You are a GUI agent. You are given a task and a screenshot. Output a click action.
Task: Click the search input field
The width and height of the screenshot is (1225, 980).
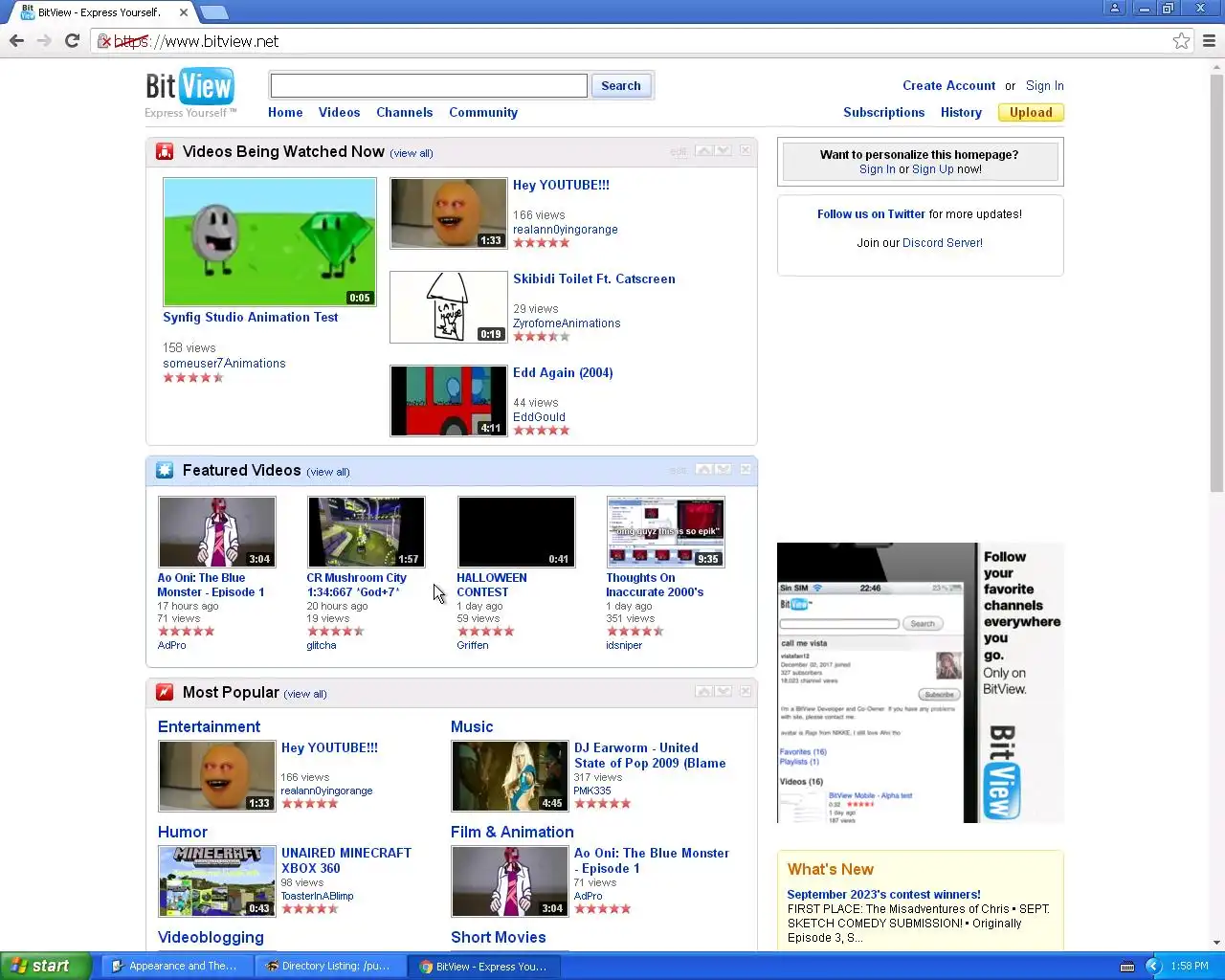(x=429, y=85)
